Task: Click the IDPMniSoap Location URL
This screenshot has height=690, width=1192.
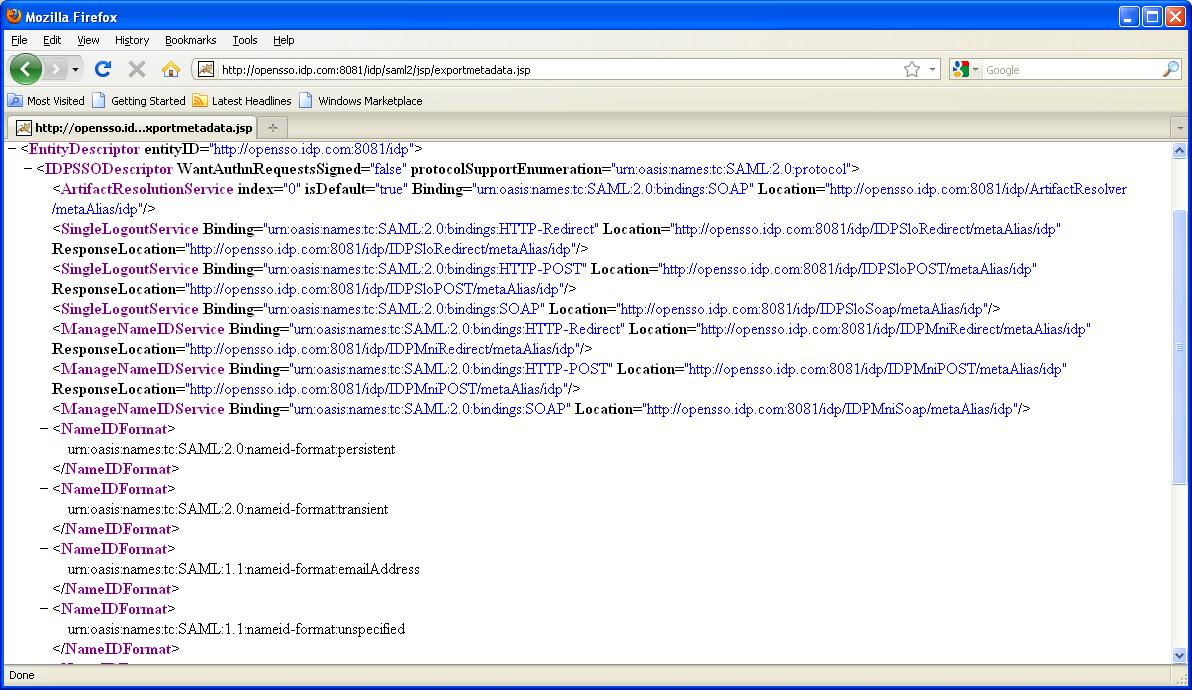Action: [x=829, y=409]
